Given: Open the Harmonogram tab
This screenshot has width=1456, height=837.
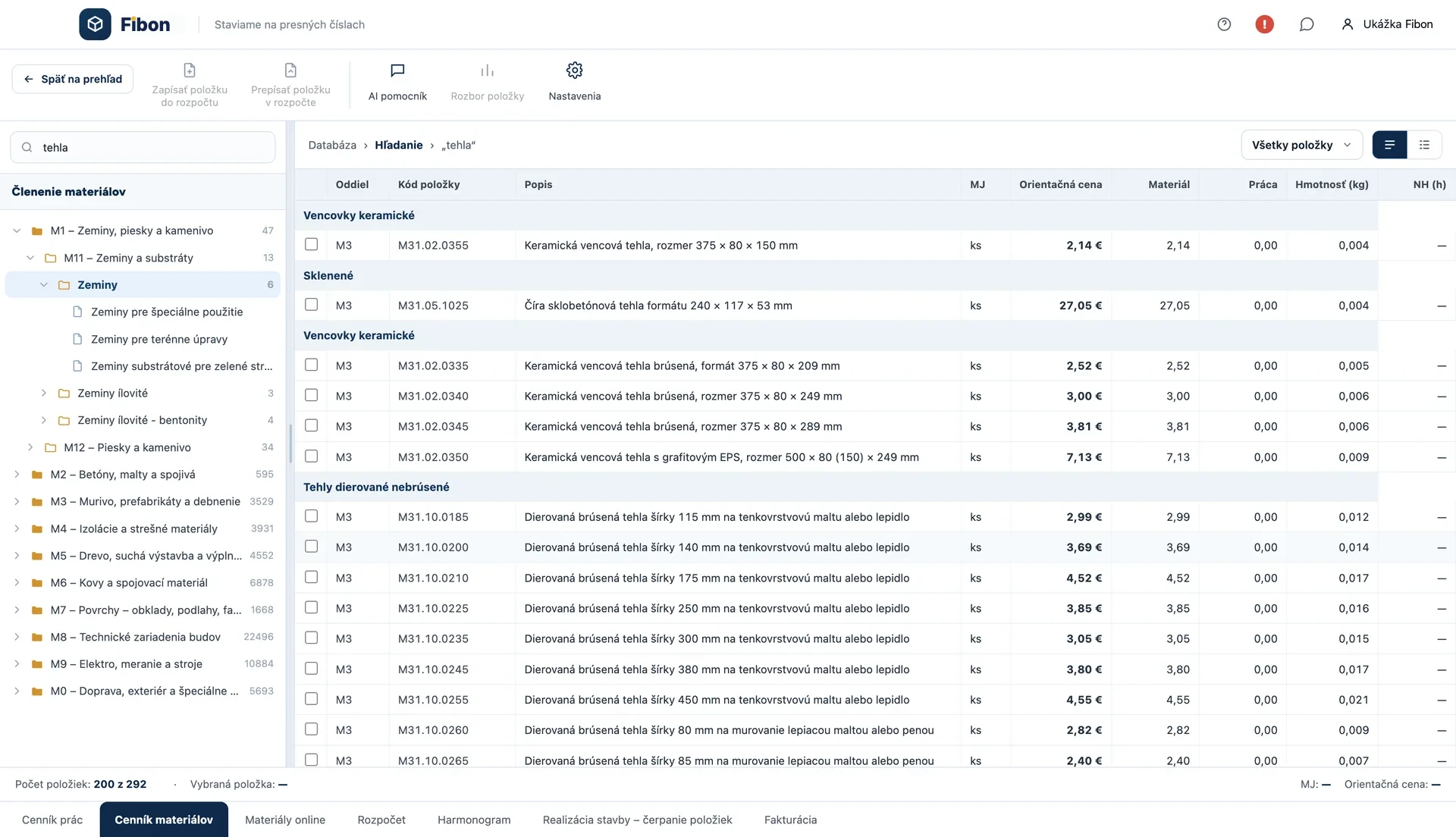Looking at the screenshot, I should click(x=474, y=820).
